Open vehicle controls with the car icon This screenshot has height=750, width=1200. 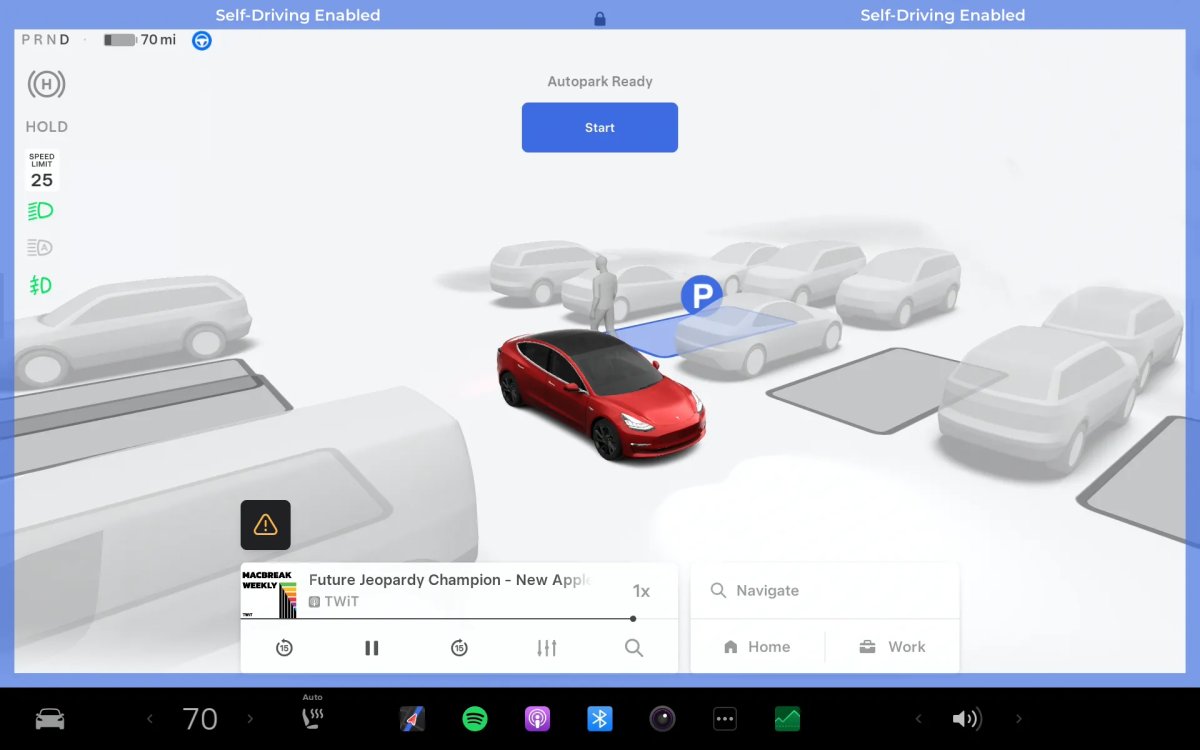(48, 718)
